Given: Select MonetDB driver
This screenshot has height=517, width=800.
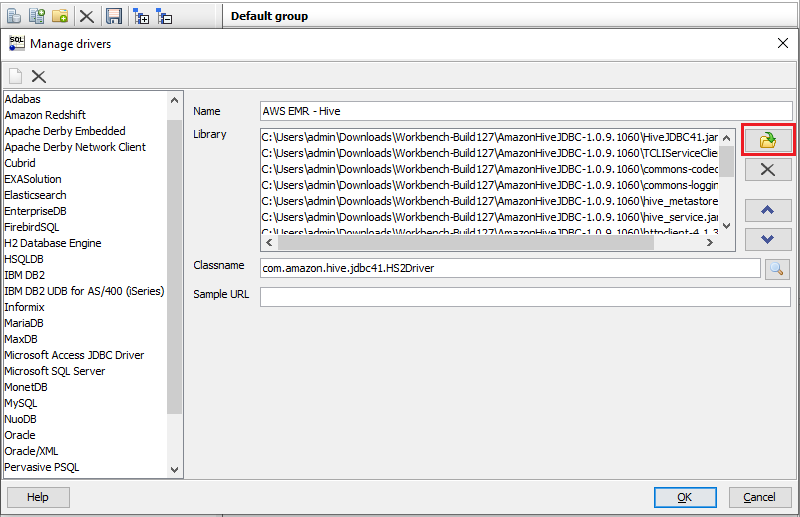Looking at the screenshot, I should point(85,387).
